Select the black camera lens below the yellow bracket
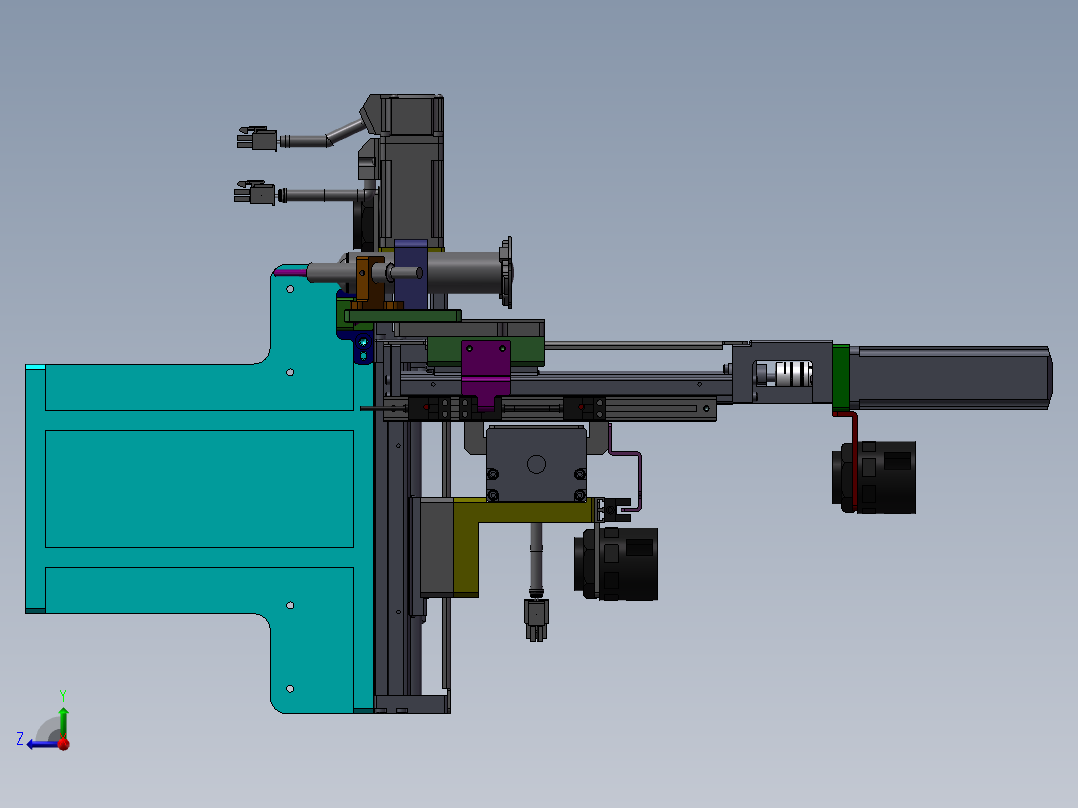This screenshot has width=1078, height=808. coord(616,563)
